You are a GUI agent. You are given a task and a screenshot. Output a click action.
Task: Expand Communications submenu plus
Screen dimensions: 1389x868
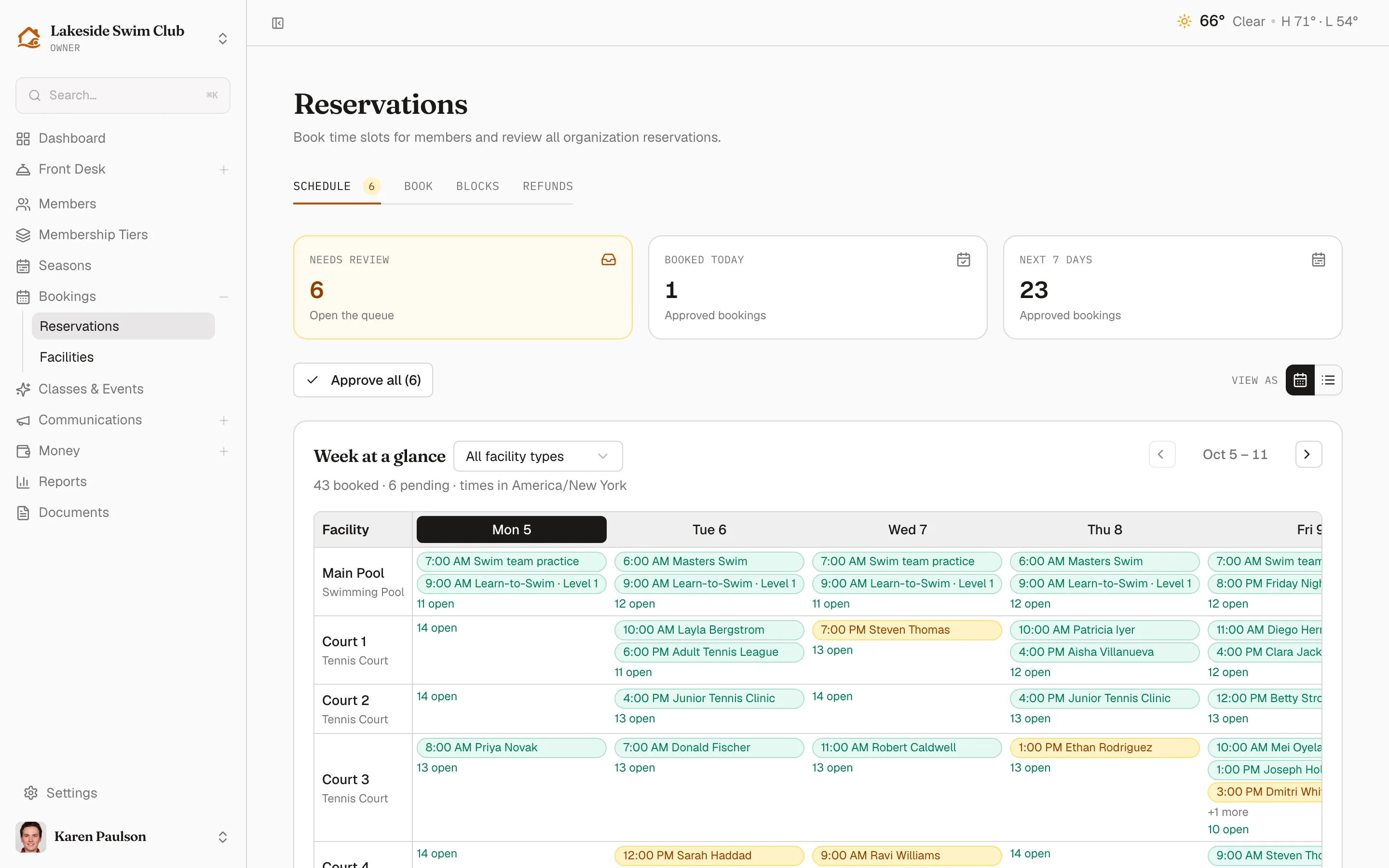[x=224, y=420]
